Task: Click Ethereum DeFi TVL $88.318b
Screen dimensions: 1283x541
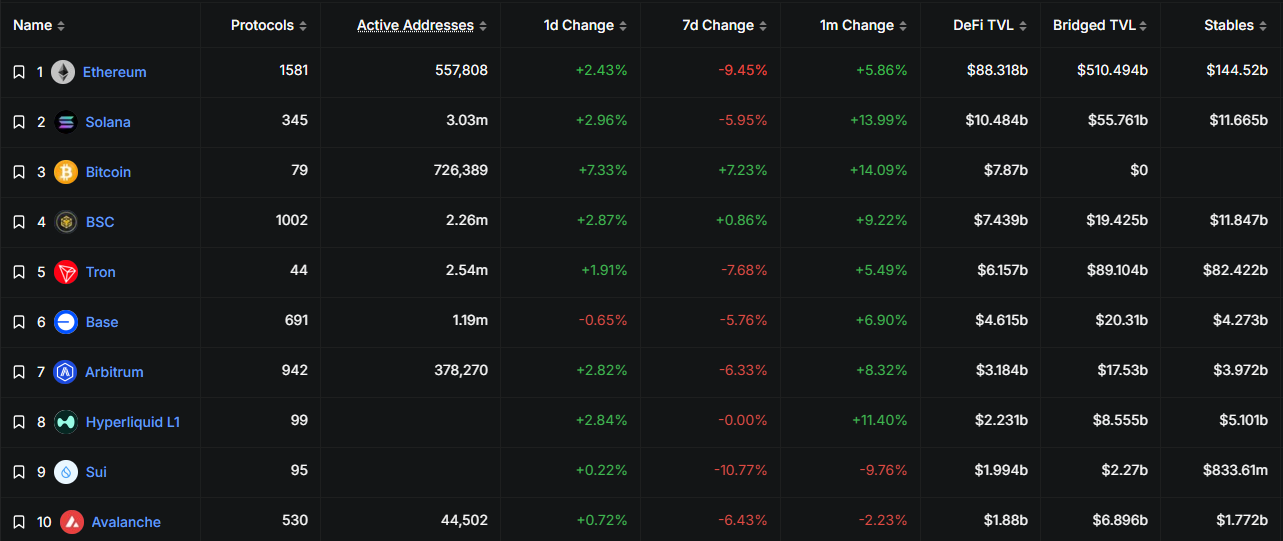Action: (997, 70)
